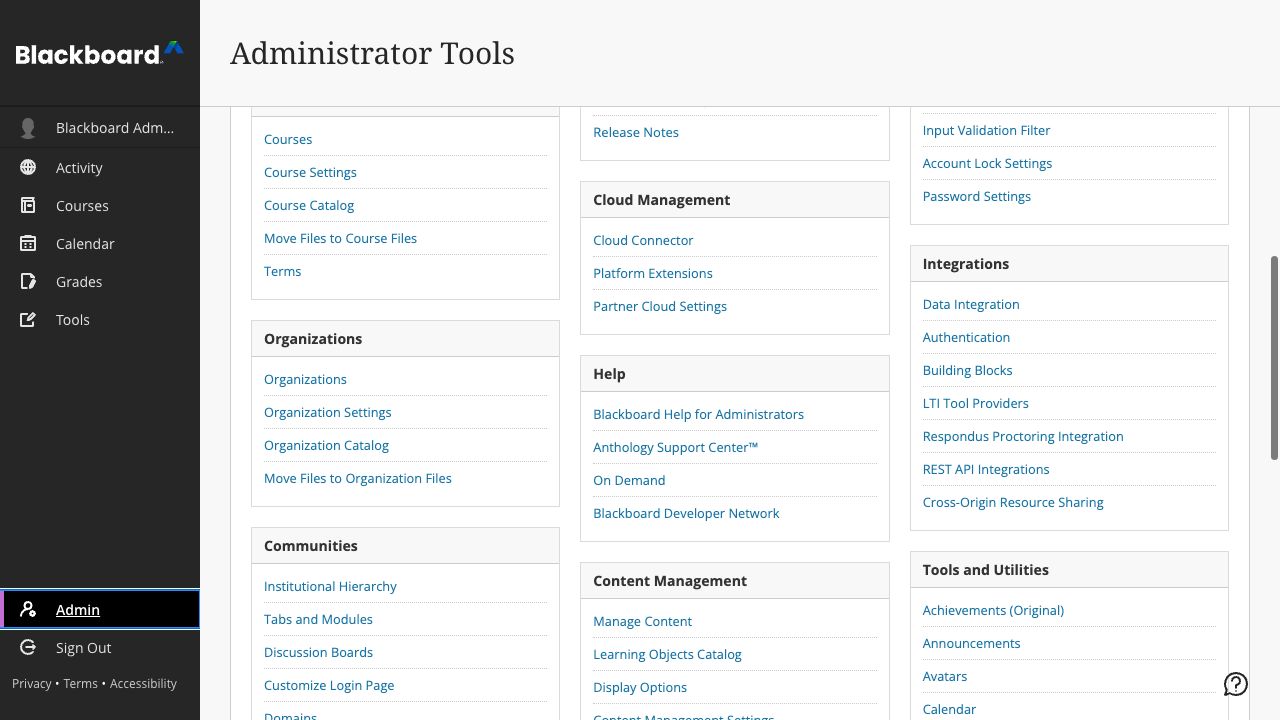Open the help question mark bubble
This screenshot has height=720, width=1280.
1236,684
